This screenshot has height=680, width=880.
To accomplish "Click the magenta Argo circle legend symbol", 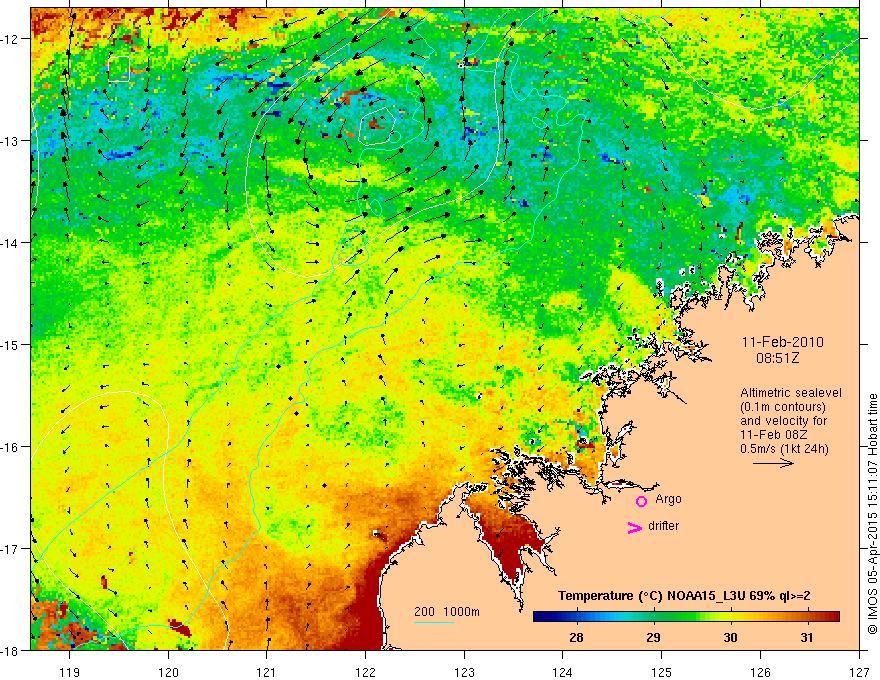I will pos(641,501).
